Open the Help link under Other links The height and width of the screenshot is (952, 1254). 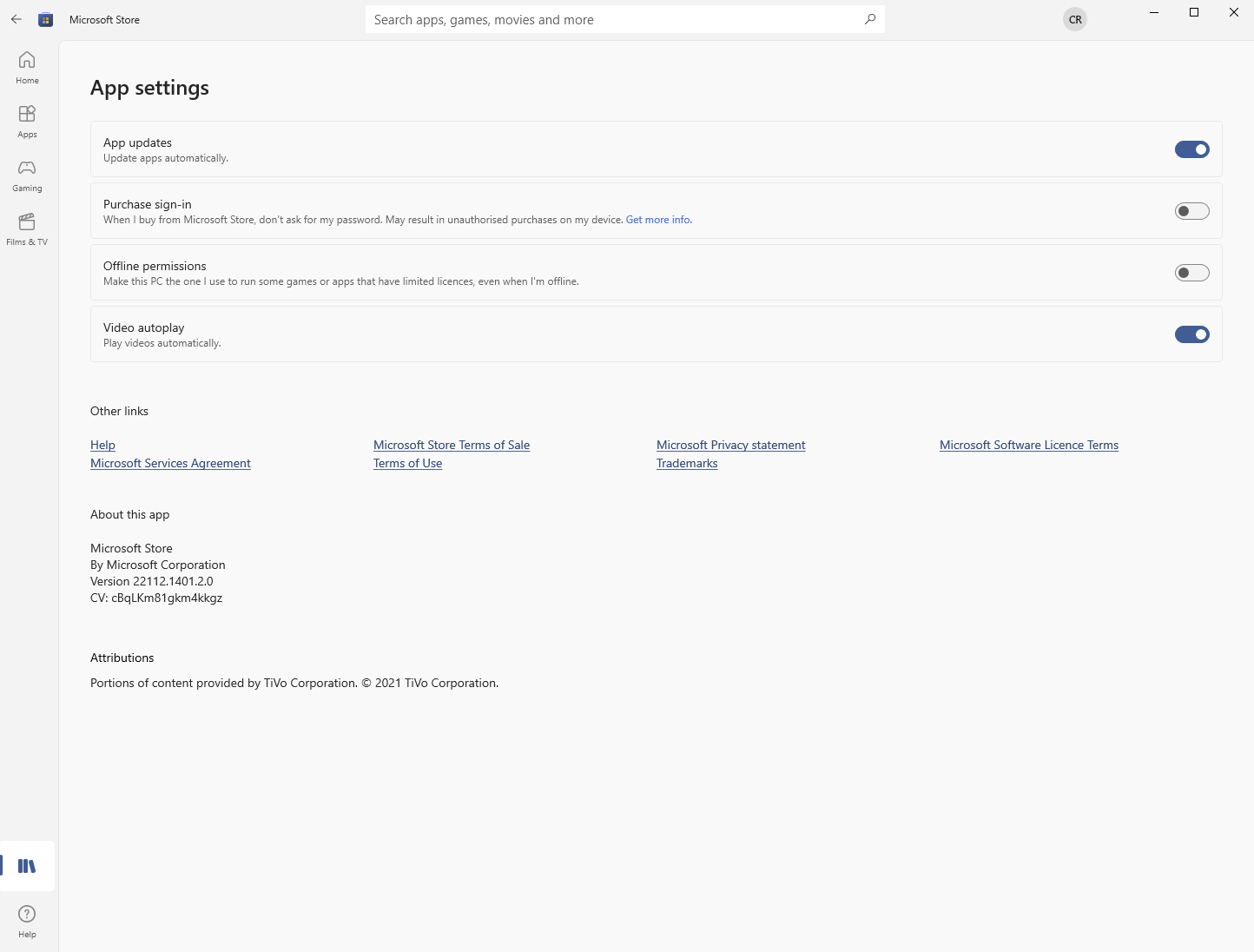102,445
